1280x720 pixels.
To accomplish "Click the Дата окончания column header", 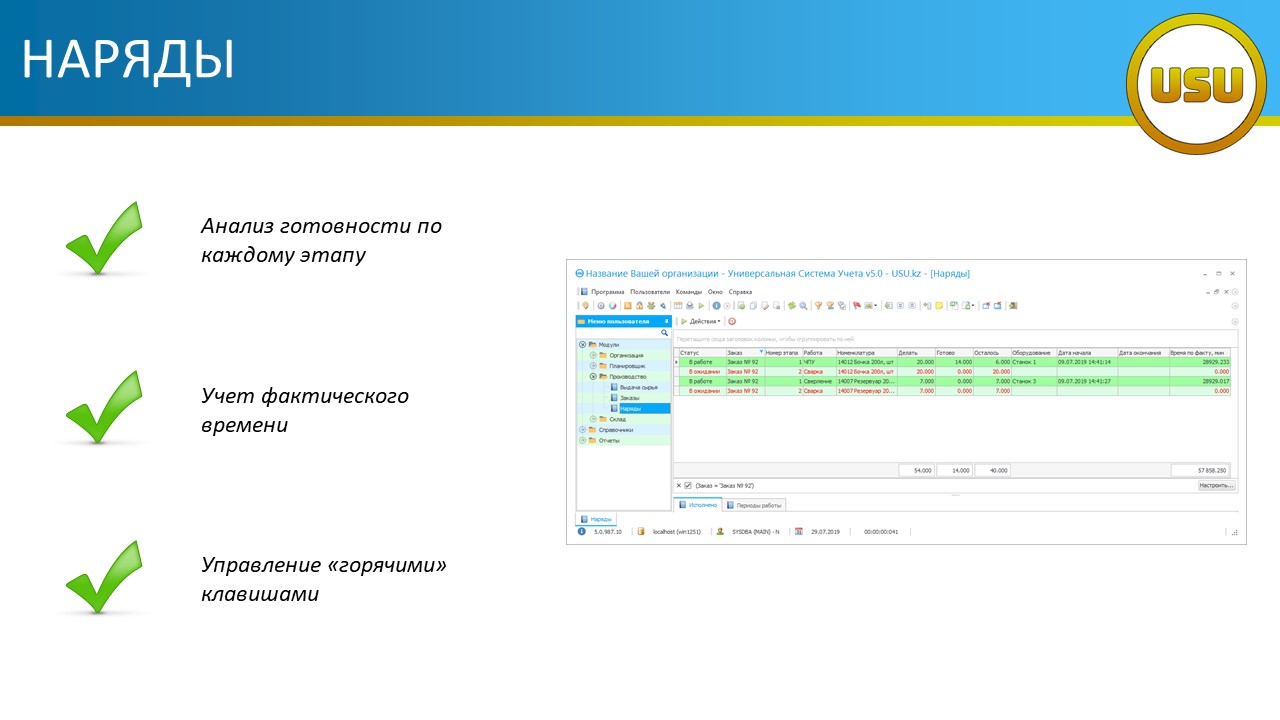I will tap(1143, 352).
